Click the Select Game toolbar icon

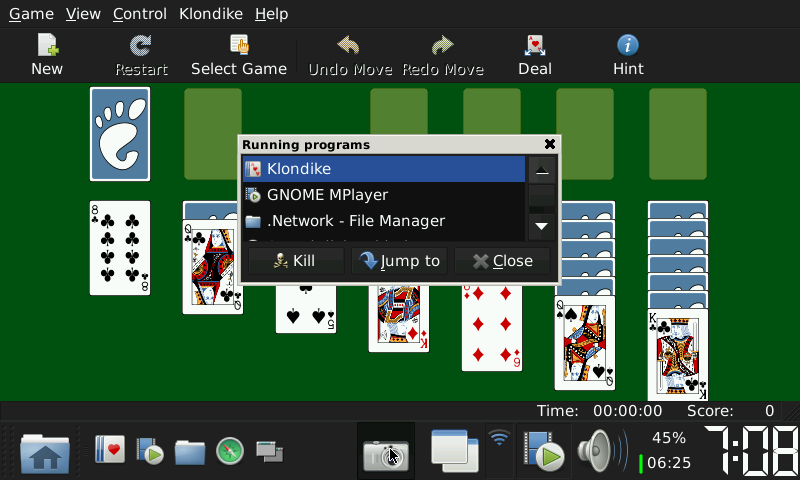[x=238, y=55]
